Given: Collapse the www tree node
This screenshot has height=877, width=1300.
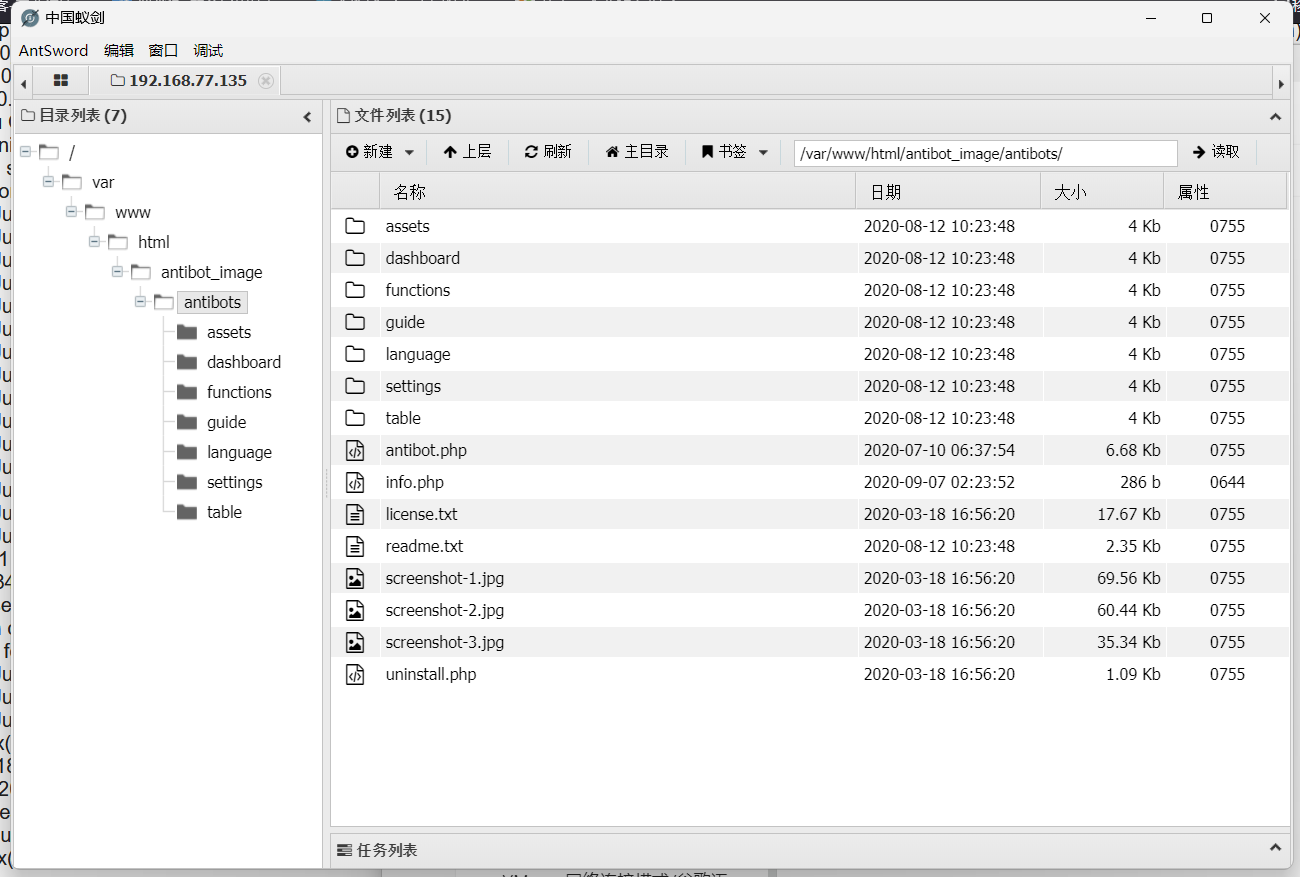Looking at the screenshot, I should tap(72, 212).
